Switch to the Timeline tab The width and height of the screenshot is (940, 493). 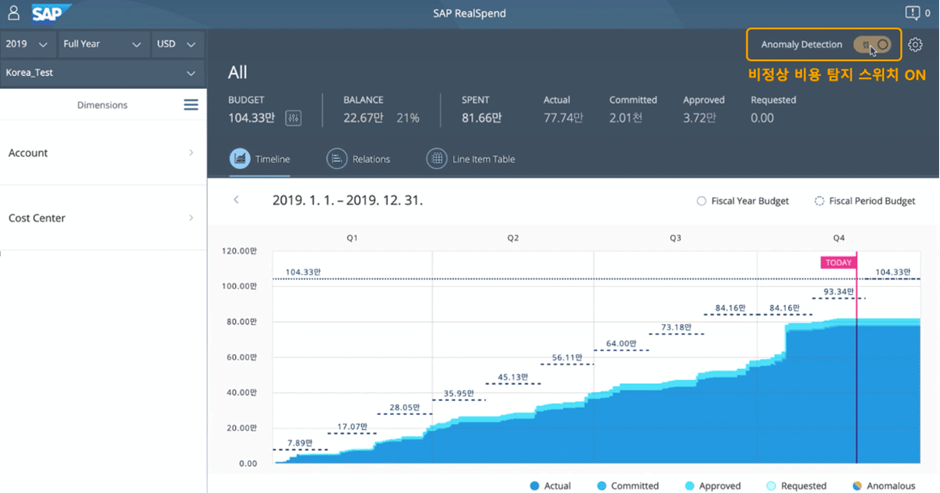pos(260,159)
